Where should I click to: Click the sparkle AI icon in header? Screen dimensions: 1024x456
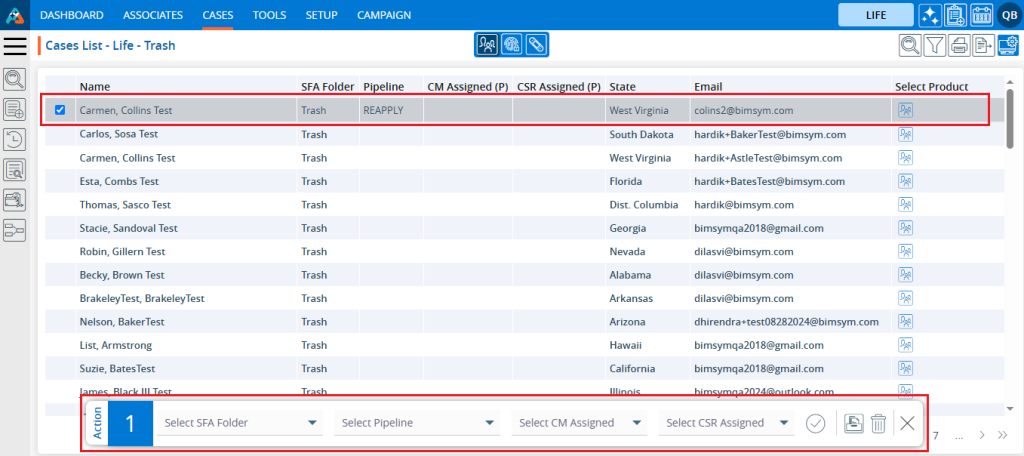pyautogui.click(x=929, y=15)
